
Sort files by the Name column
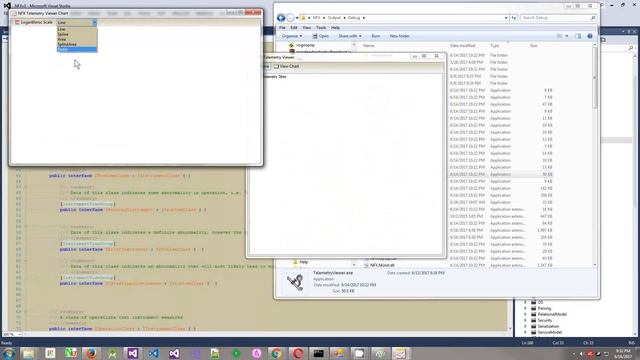tap(369, 46)
